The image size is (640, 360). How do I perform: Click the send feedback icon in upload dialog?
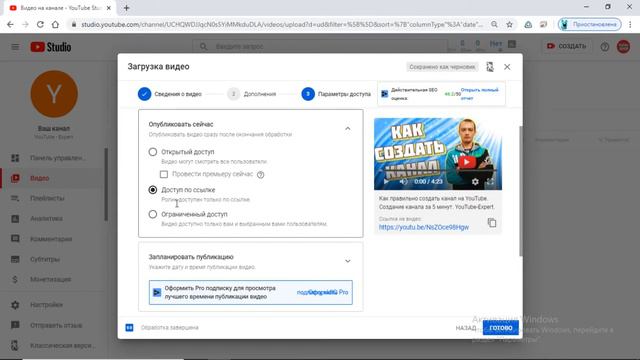(x=490, y=67)
